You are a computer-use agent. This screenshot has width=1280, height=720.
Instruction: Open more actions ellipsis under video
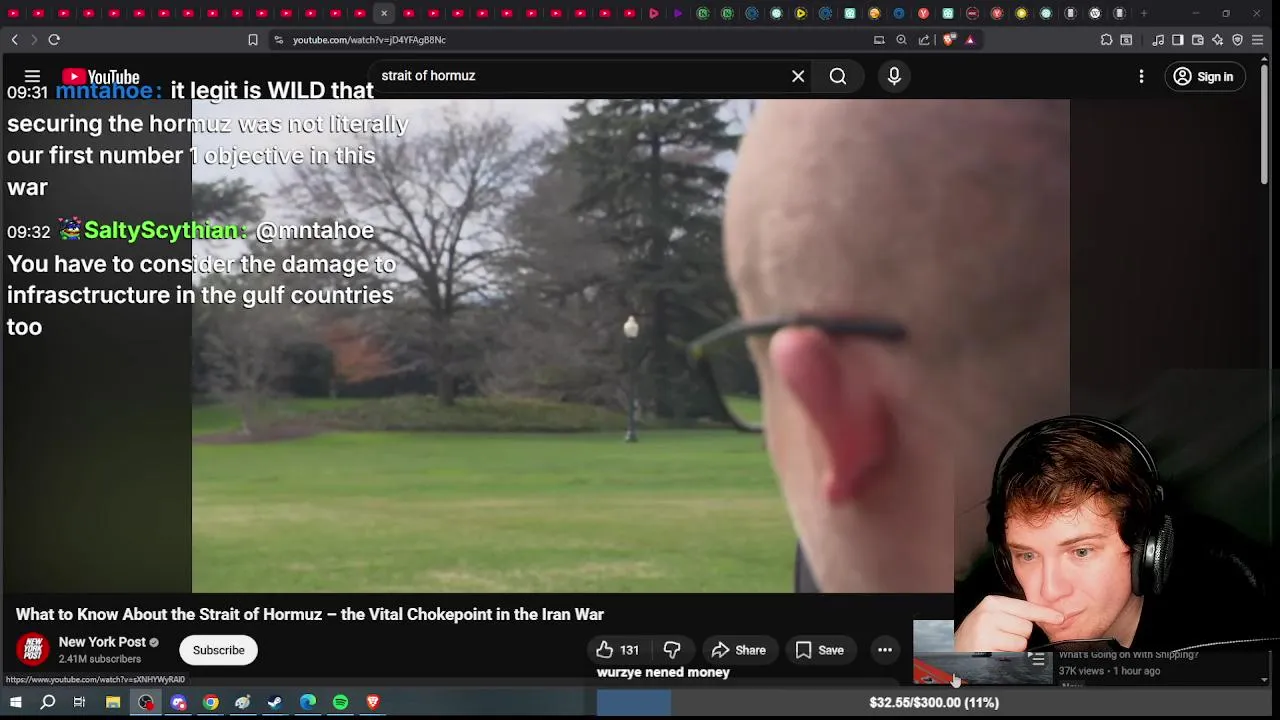pos(885,650)
